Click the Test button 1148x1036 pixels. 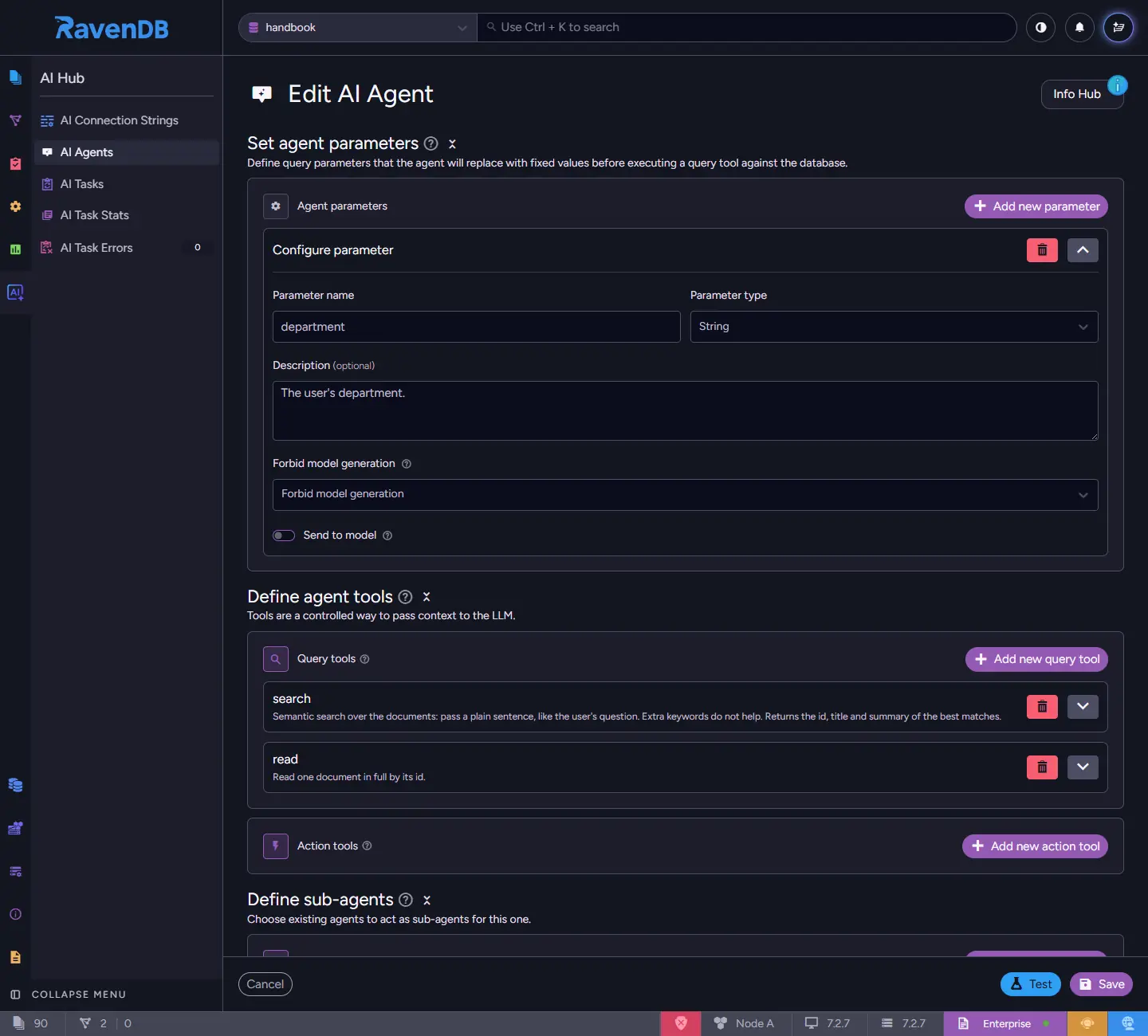click(x=1031, y=984)
